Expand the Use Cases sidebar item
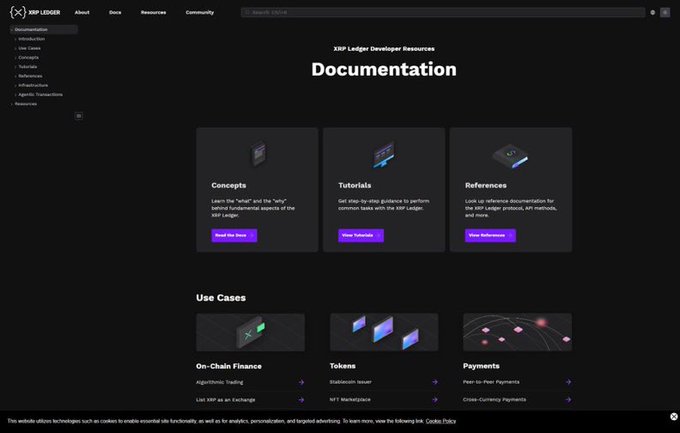The width and height of the screenshot is (680, 433). [29, 48]
